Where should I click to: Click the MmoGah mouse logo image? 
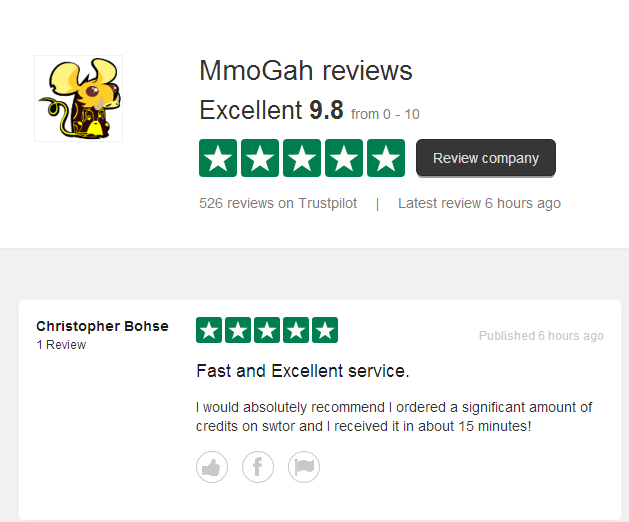point(79,98)
